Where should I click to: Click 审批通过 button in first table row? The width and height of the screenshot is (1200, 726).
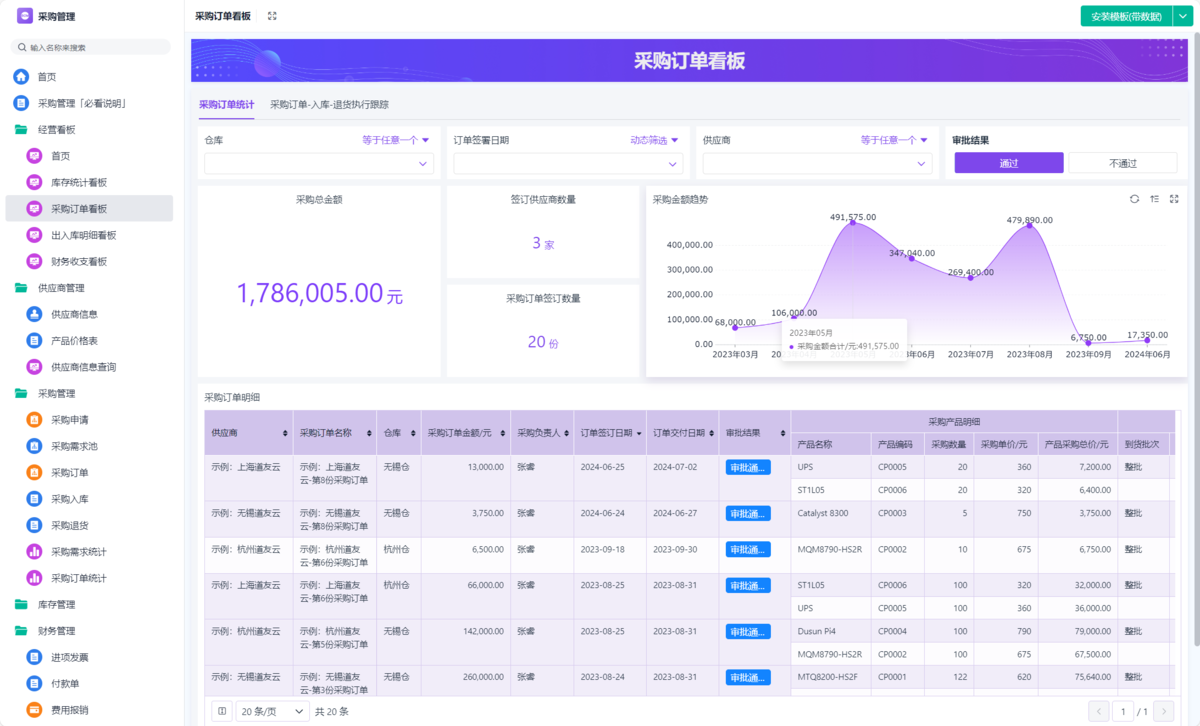[x=747, y=467]
